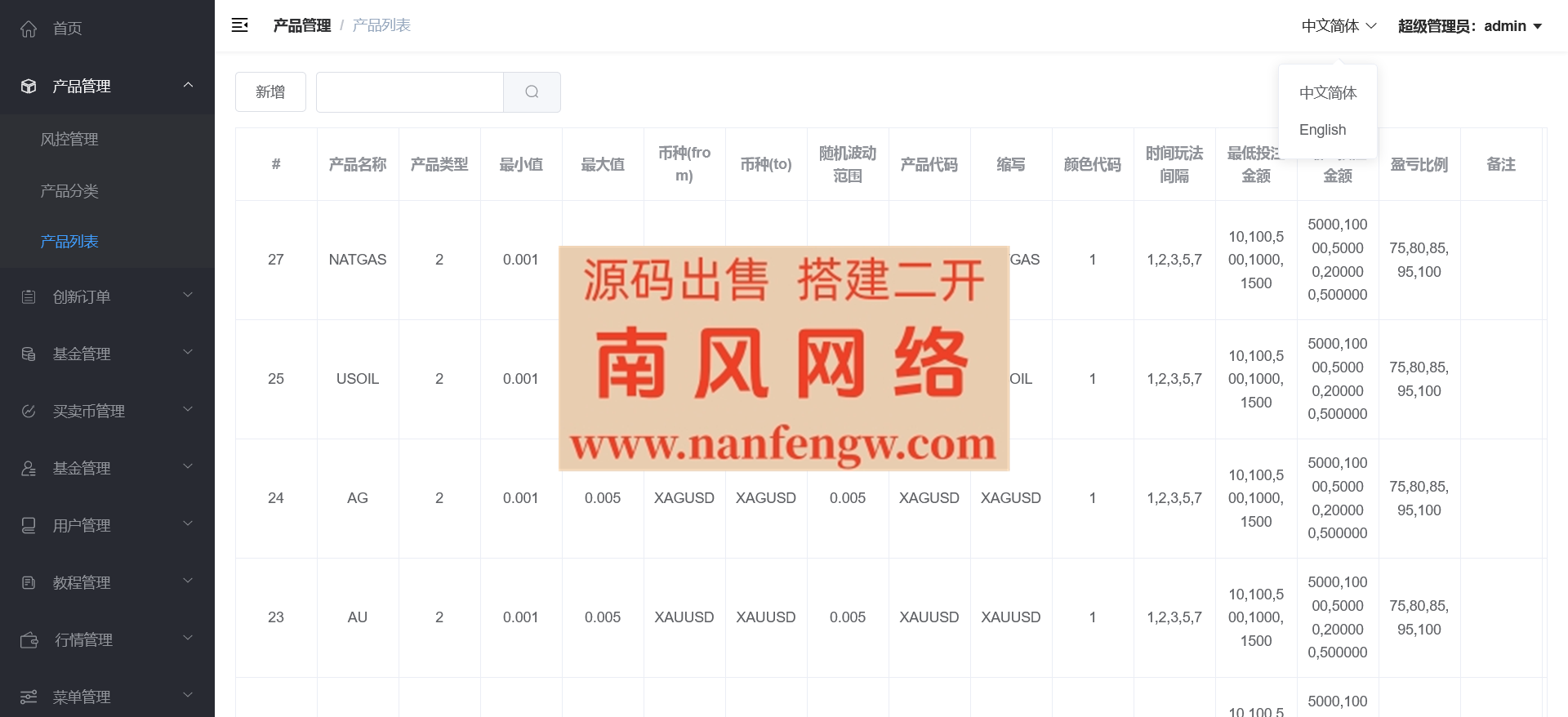The height and width of the screenshot is (717, 1568).
Task: Expand the 创新订单 submenu arrow
Action: (188, 296)
